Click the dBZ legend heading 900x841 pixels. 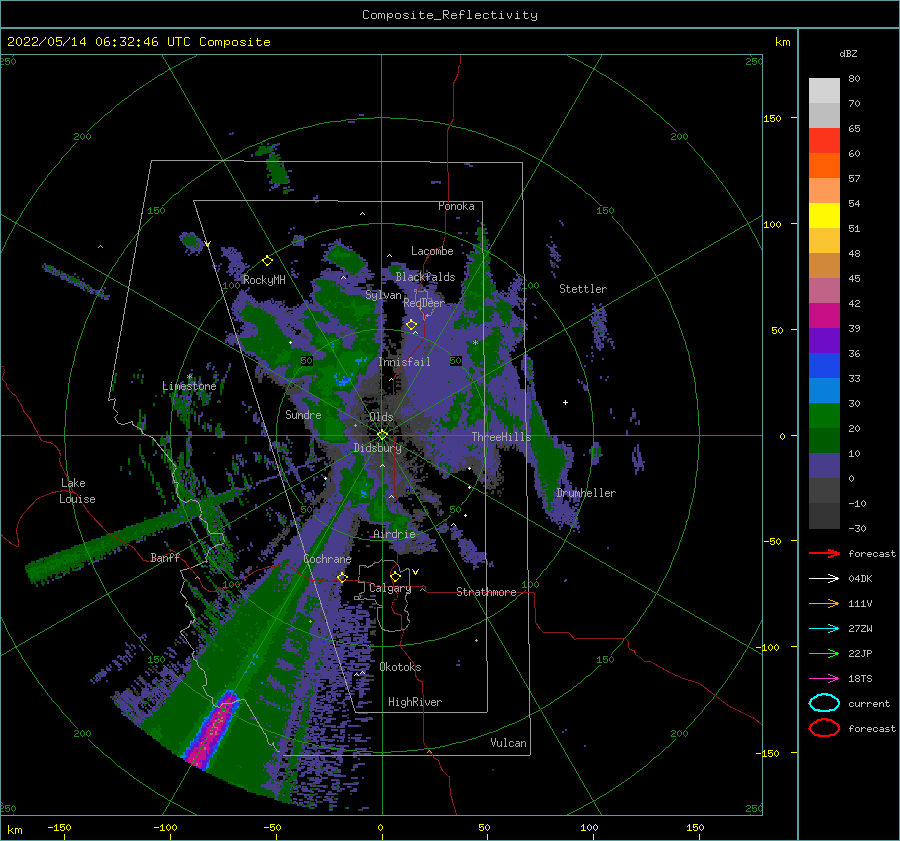click(848, 53)
